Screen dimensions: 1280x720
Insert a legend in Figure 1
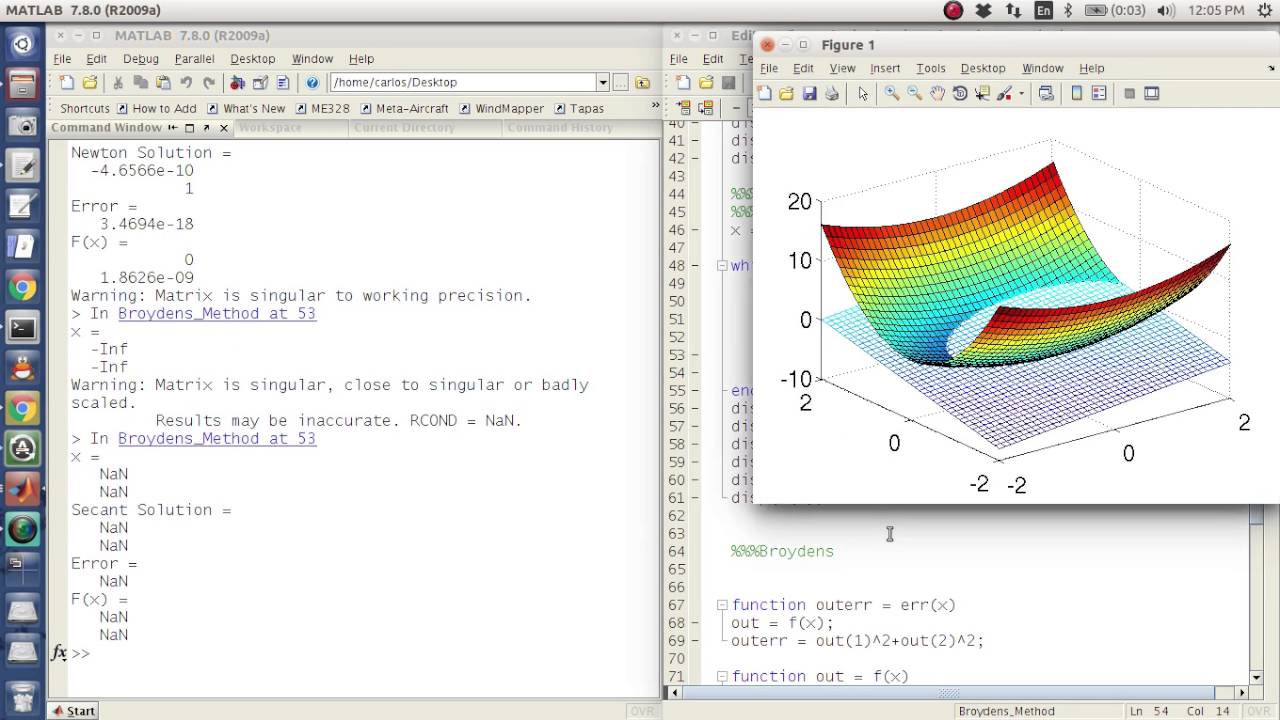(x=1099, y=93)
